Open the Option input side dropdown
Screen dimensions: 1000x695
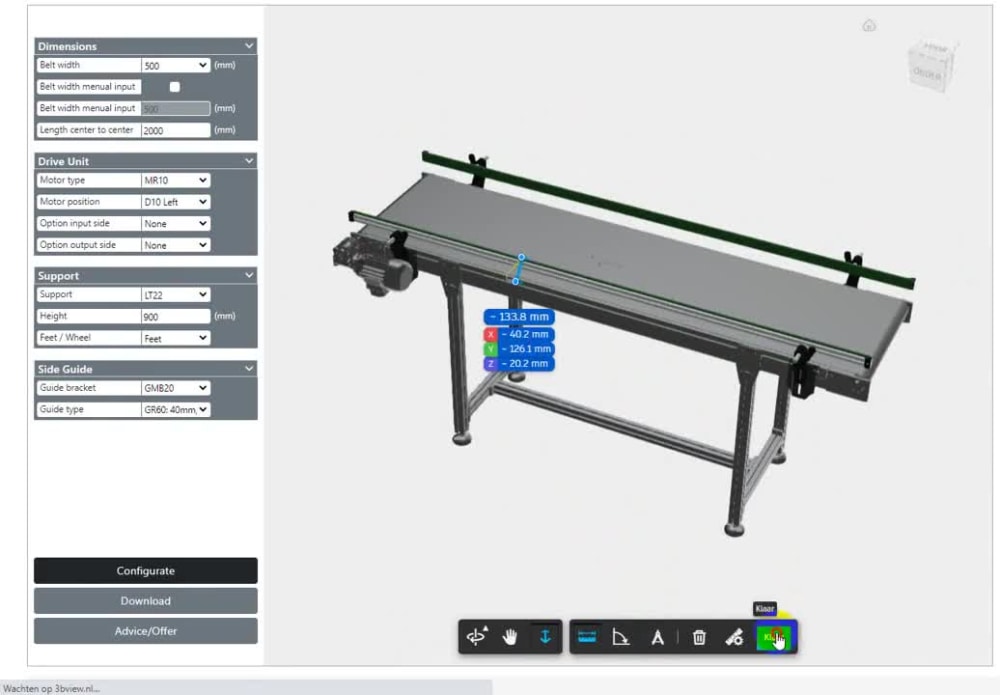(x=175, y=224)
